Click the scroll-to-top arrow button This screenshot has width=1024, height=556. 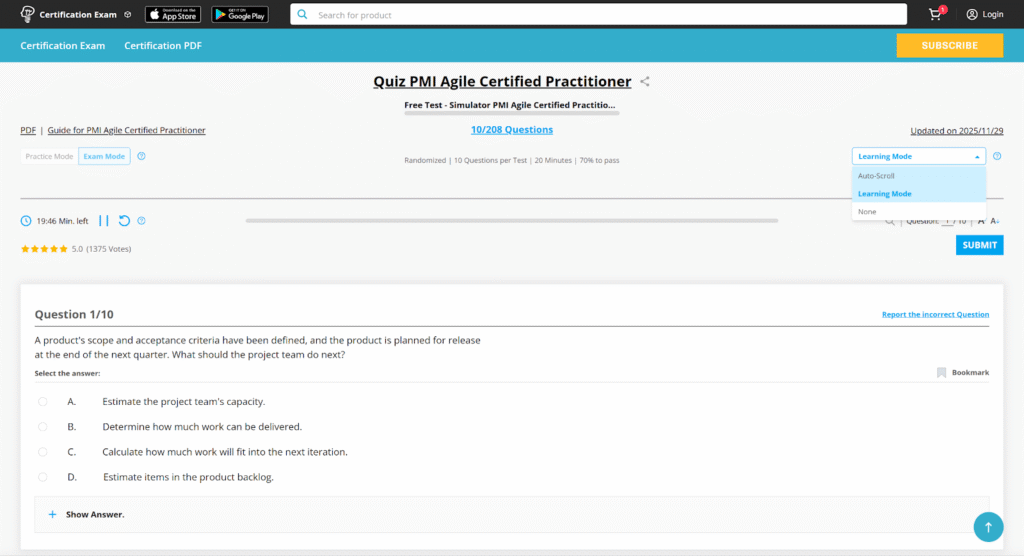(x=988, y=527)
